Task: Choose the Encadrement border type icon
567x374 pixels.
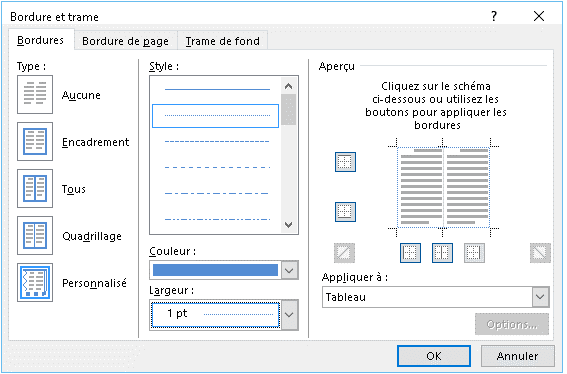Action: [35, 141]
